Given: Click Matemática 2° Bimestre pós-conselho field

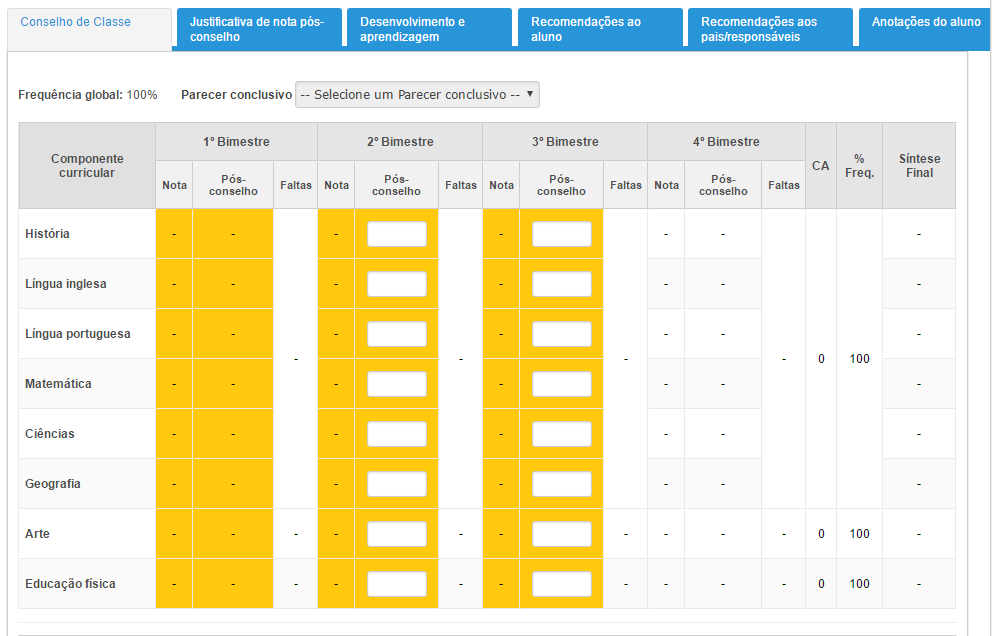Looking at the screenshot, I should [396, 384].
